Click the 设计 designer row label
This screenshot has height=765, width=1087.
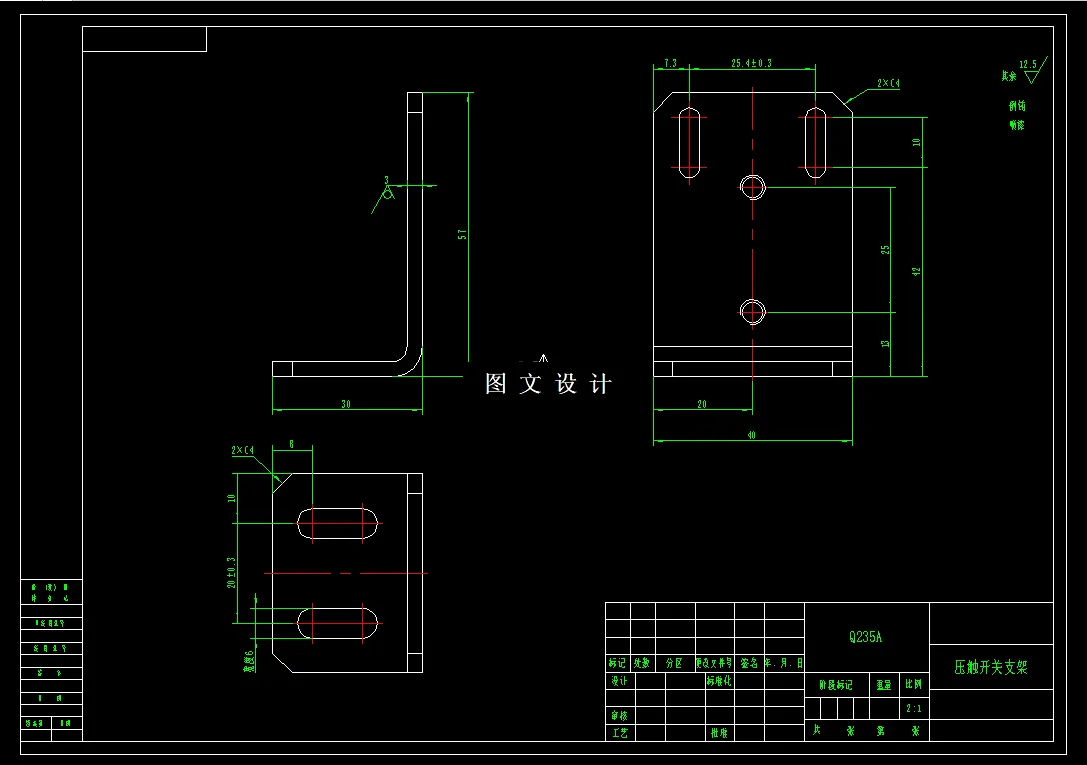coord(620,679)
